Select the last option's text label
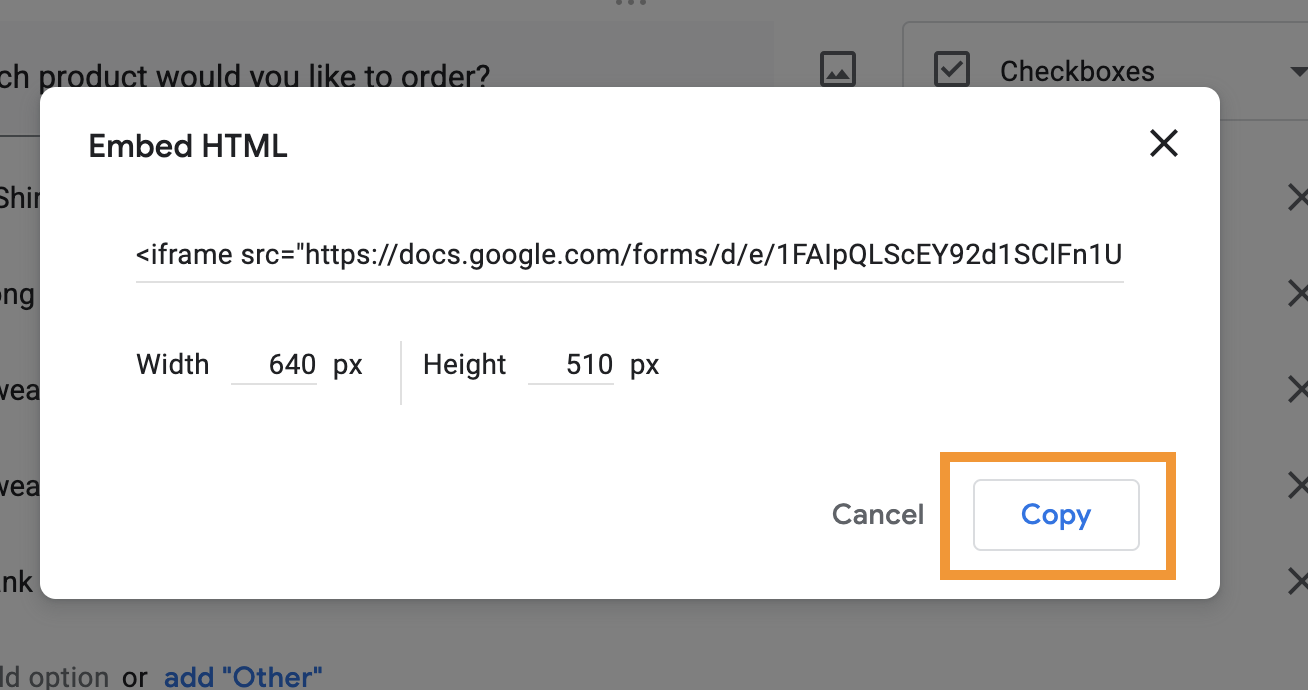This screenshot has width=1308, height=690. 16,582
